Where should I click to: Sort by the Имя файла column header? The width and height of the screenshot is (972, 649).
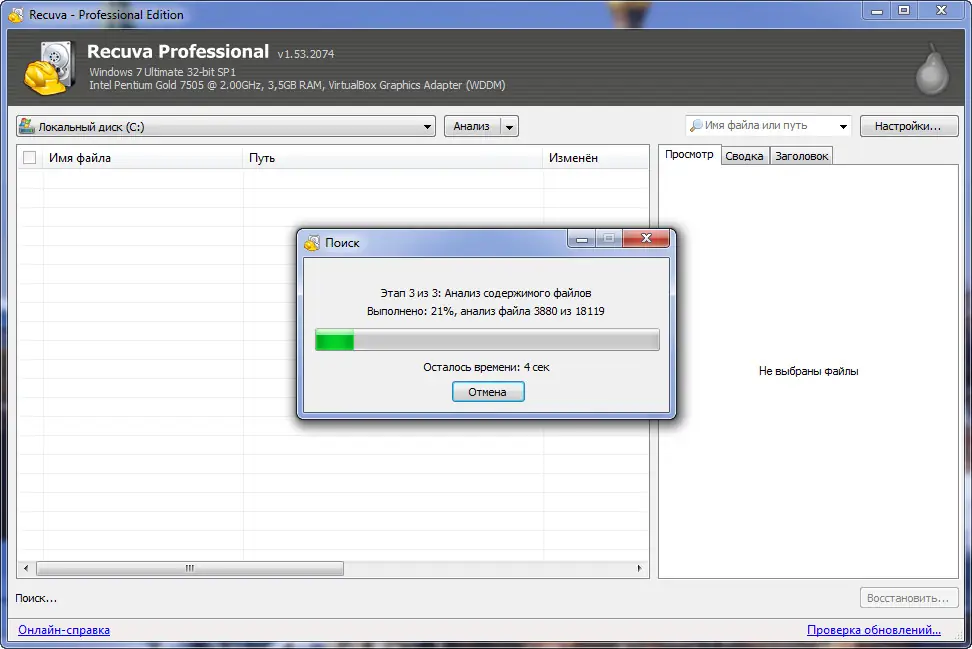tap(142, 158)
